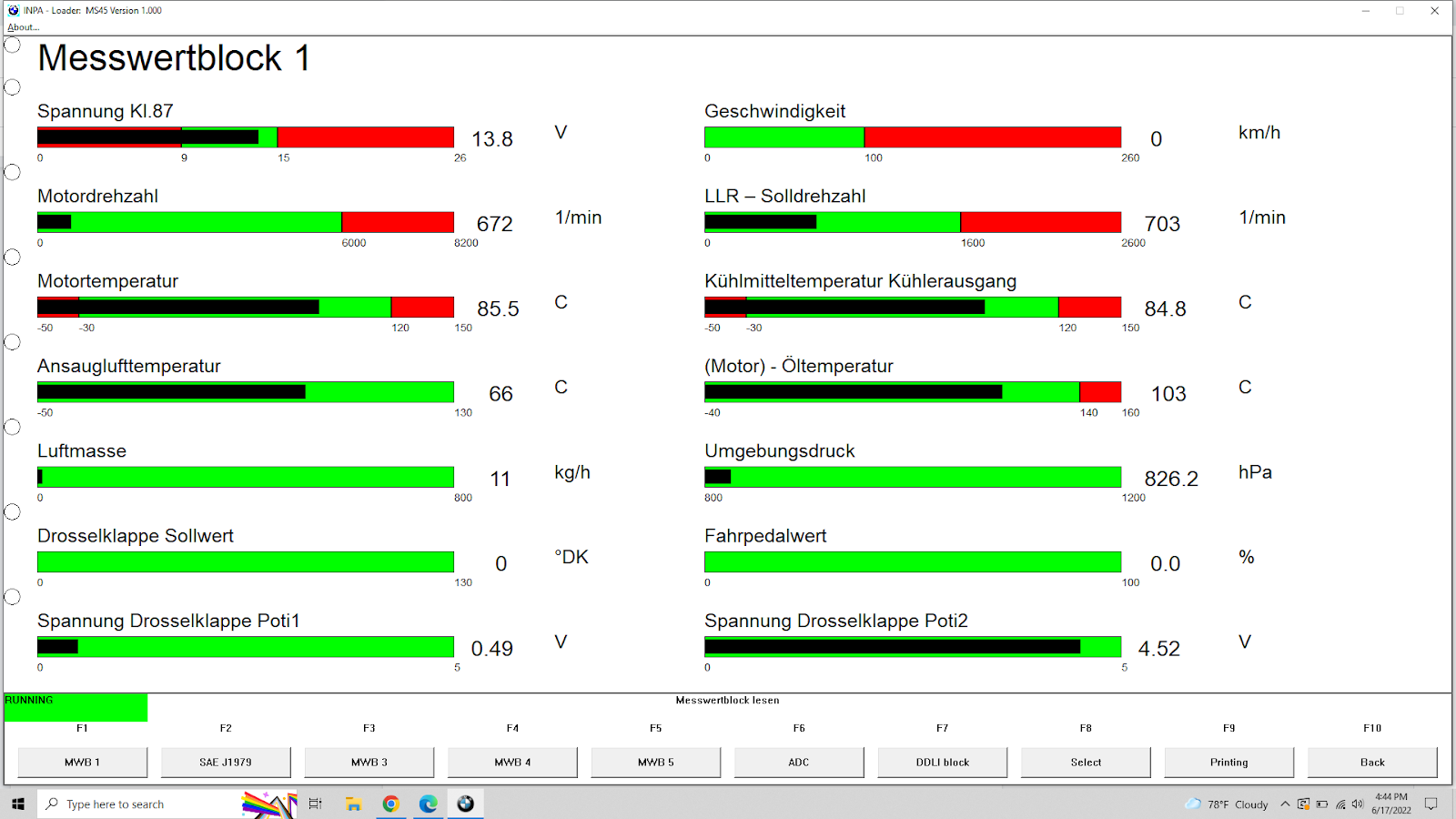Click the kg/h unit label
This screenshot has width=1456, height=819.
pos(572,472)
